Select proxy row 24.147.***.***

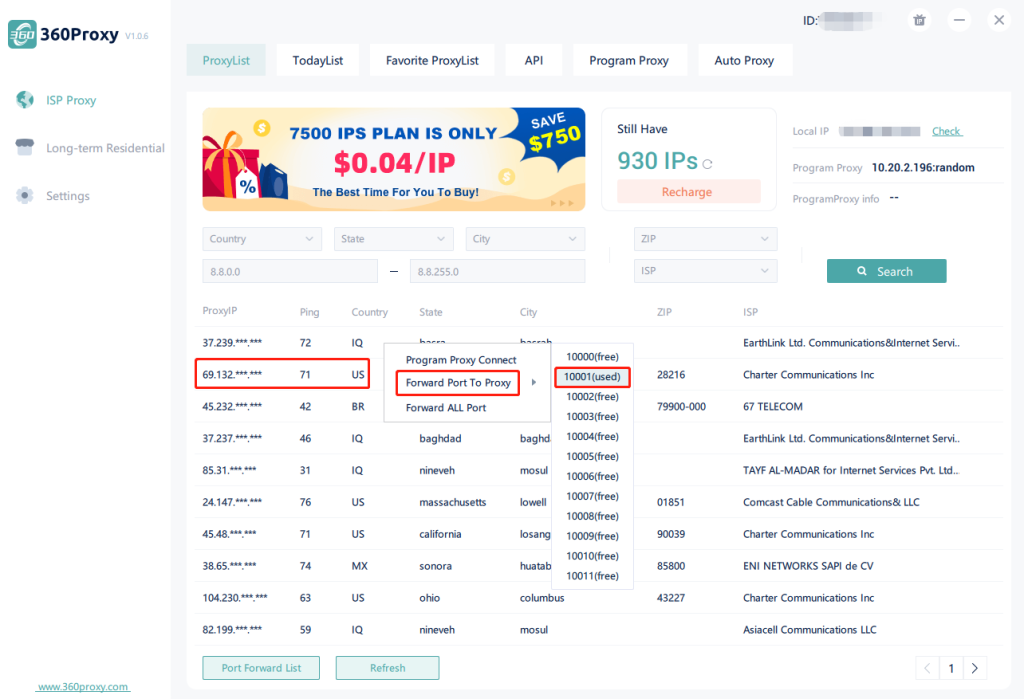click(598, 502)
